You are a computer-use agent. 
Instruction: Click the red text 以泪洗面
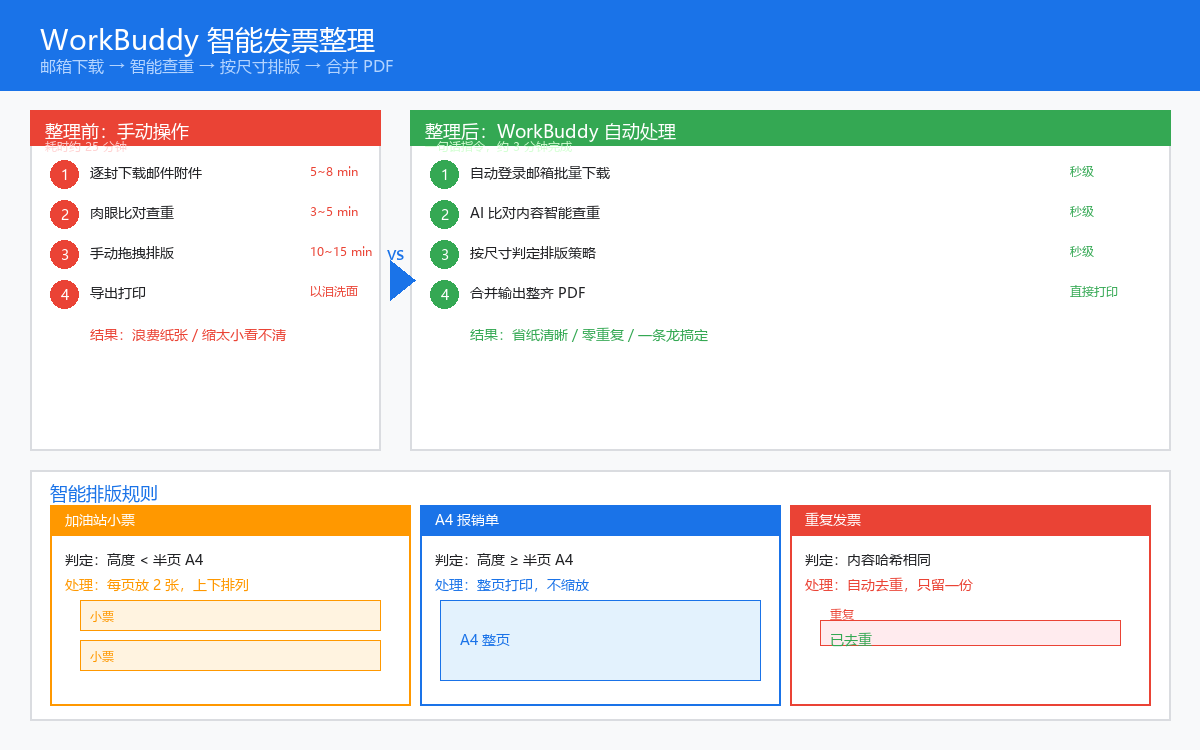[334, 292]
